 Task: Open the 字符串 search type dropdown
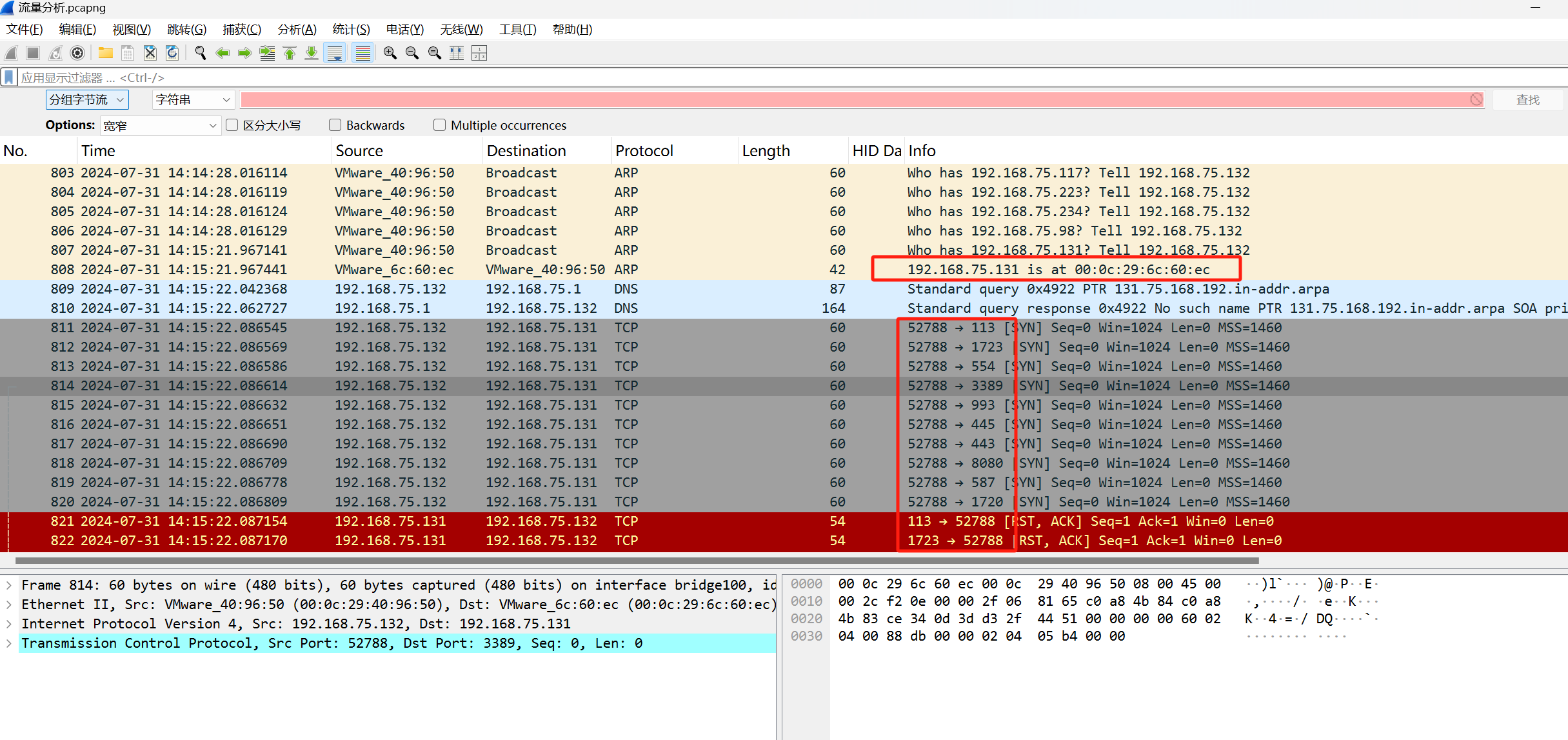pyautogui.click(x=193, y=100)
